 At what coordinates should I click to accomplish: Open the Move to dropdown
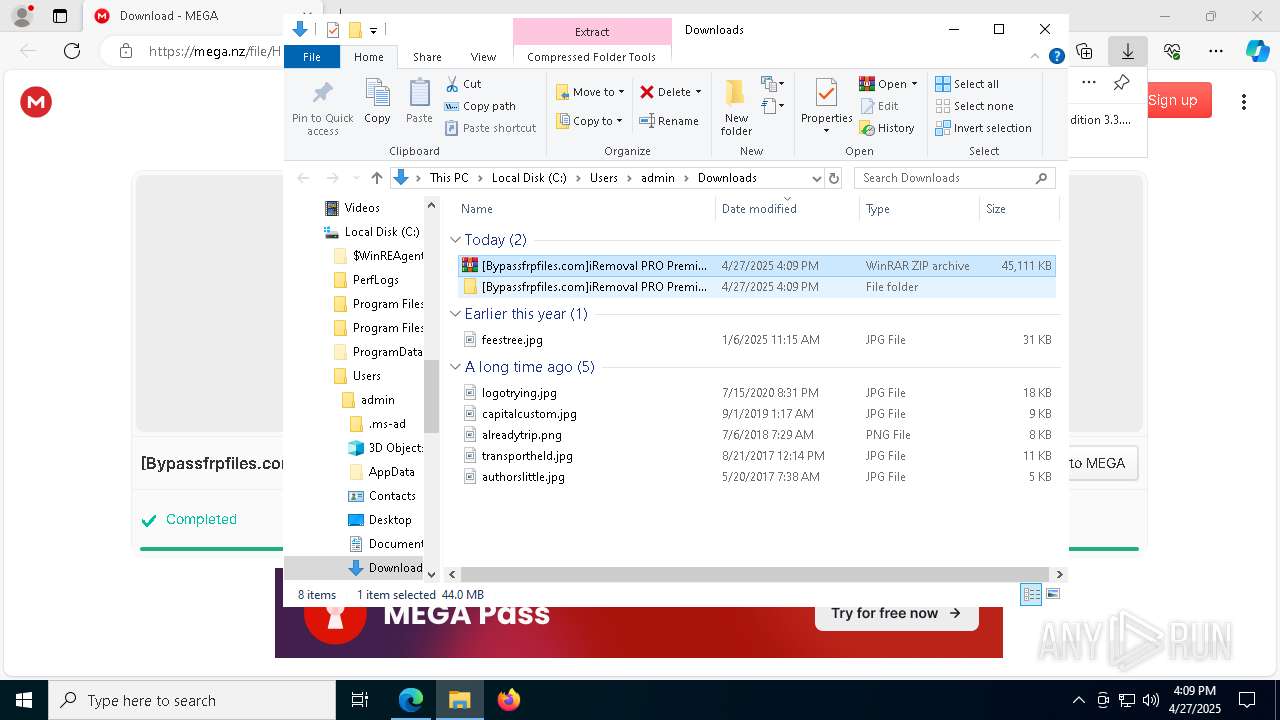[590, 92]
